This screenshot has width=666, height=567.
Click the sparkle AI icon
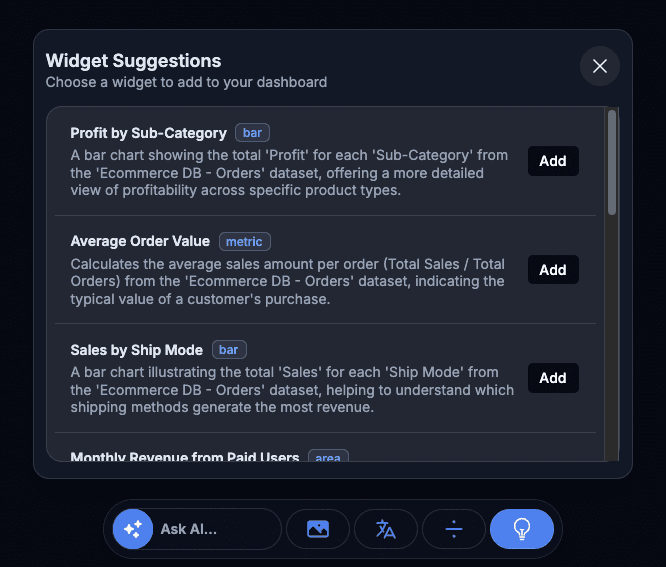tap(132, 529)
